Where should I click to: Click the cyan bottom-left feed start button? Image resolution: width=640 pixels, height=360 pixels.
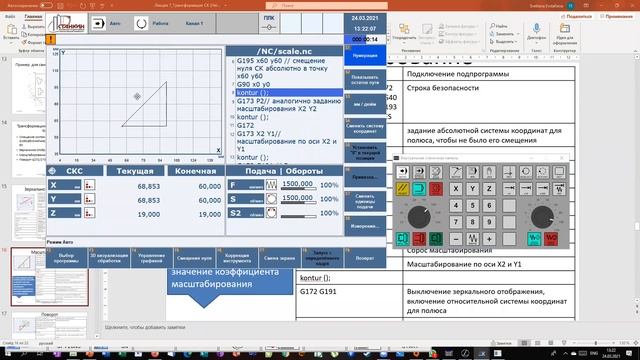pyautogui.click(x=402, y=239)
